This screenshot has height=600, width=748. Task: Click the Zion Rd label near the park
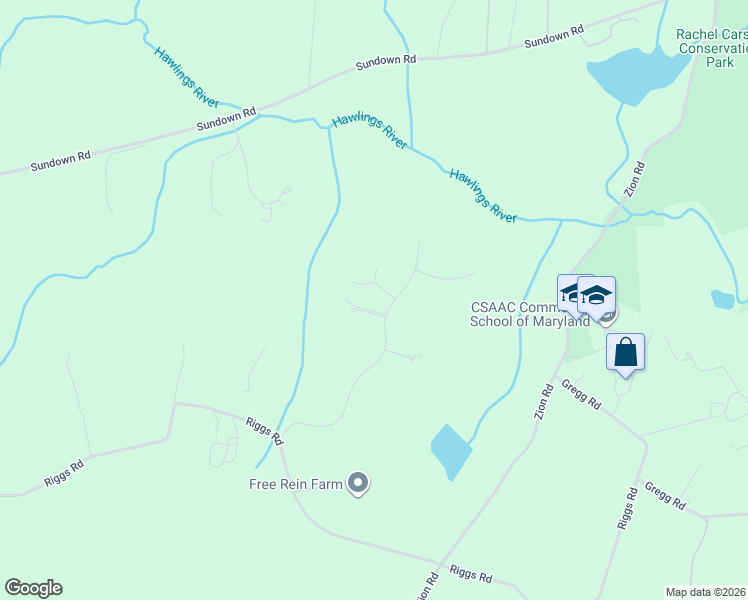pos(635,179)
